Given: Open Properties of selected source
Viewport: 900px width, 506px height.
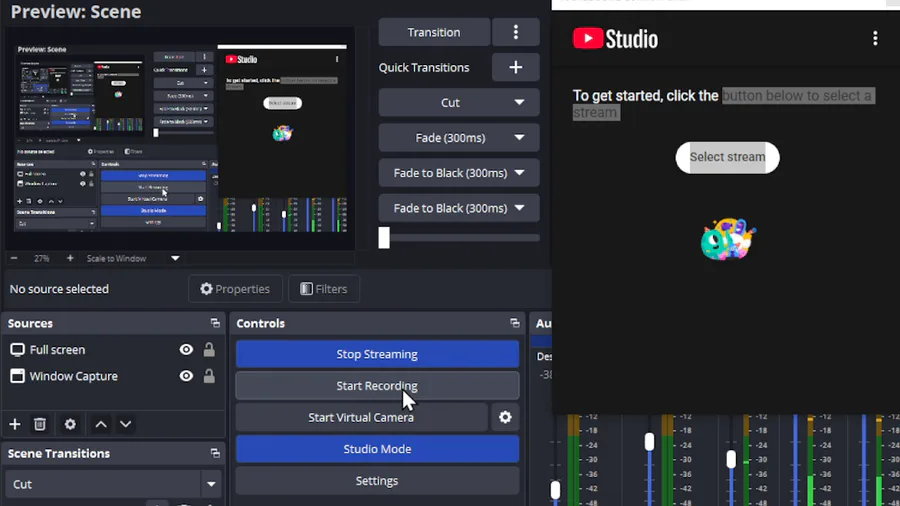Looking at the screenshot, I should (235, 289).
